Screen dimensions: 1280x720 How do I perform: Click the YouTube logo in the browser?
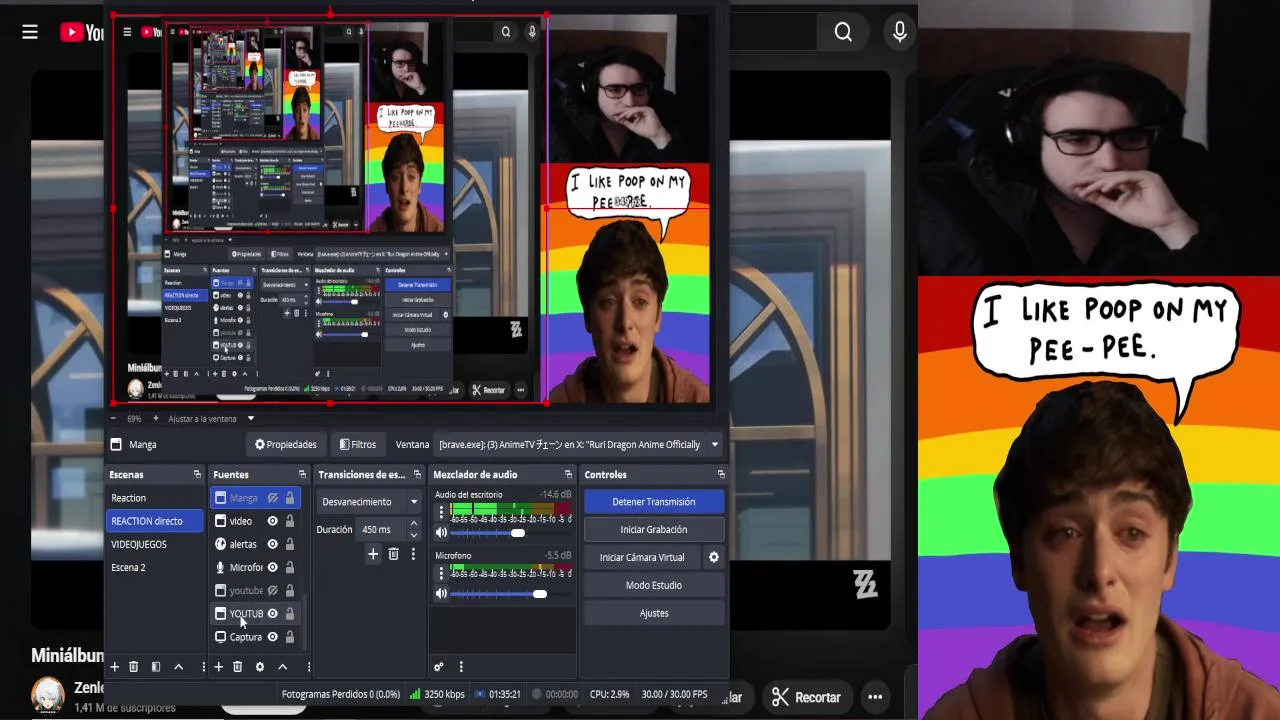pyautogui.click(x=82, y=32)
